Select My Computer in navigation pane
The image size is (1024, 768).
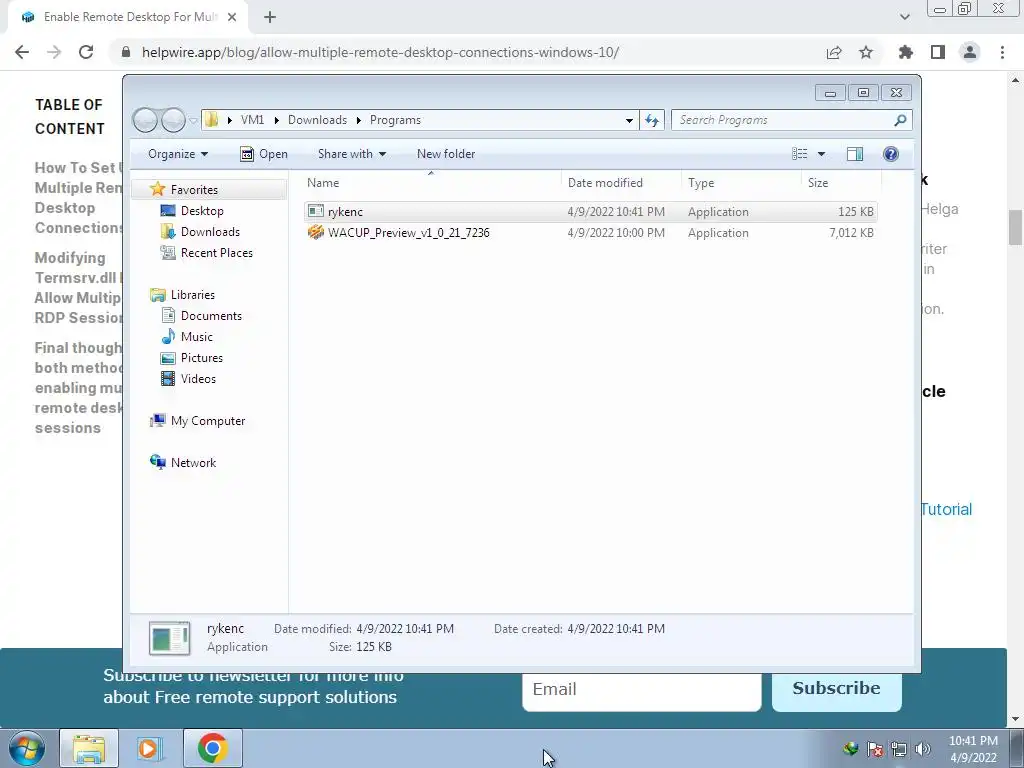click(208, 421)
